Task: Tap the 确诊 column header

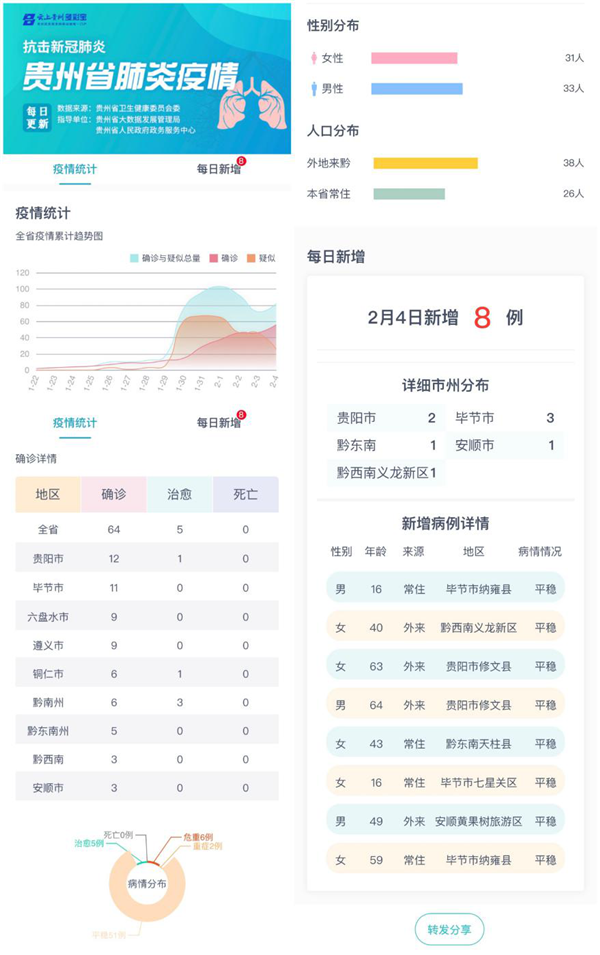Action: click(114, 495)
